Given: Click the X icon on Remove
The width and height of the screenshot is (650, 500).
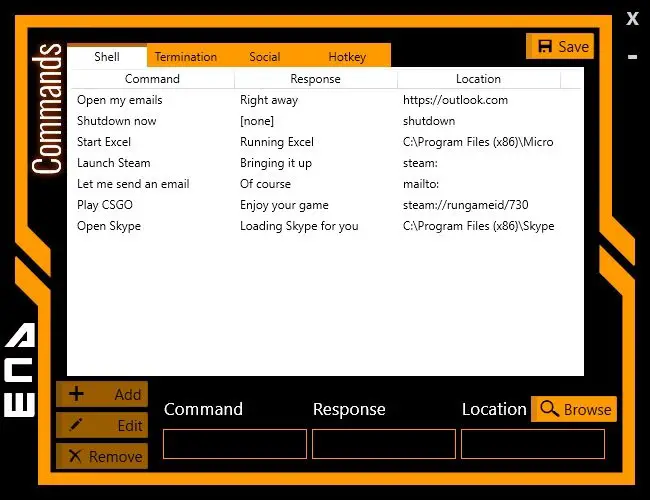Looking at the screenshot, I should 75,456.
